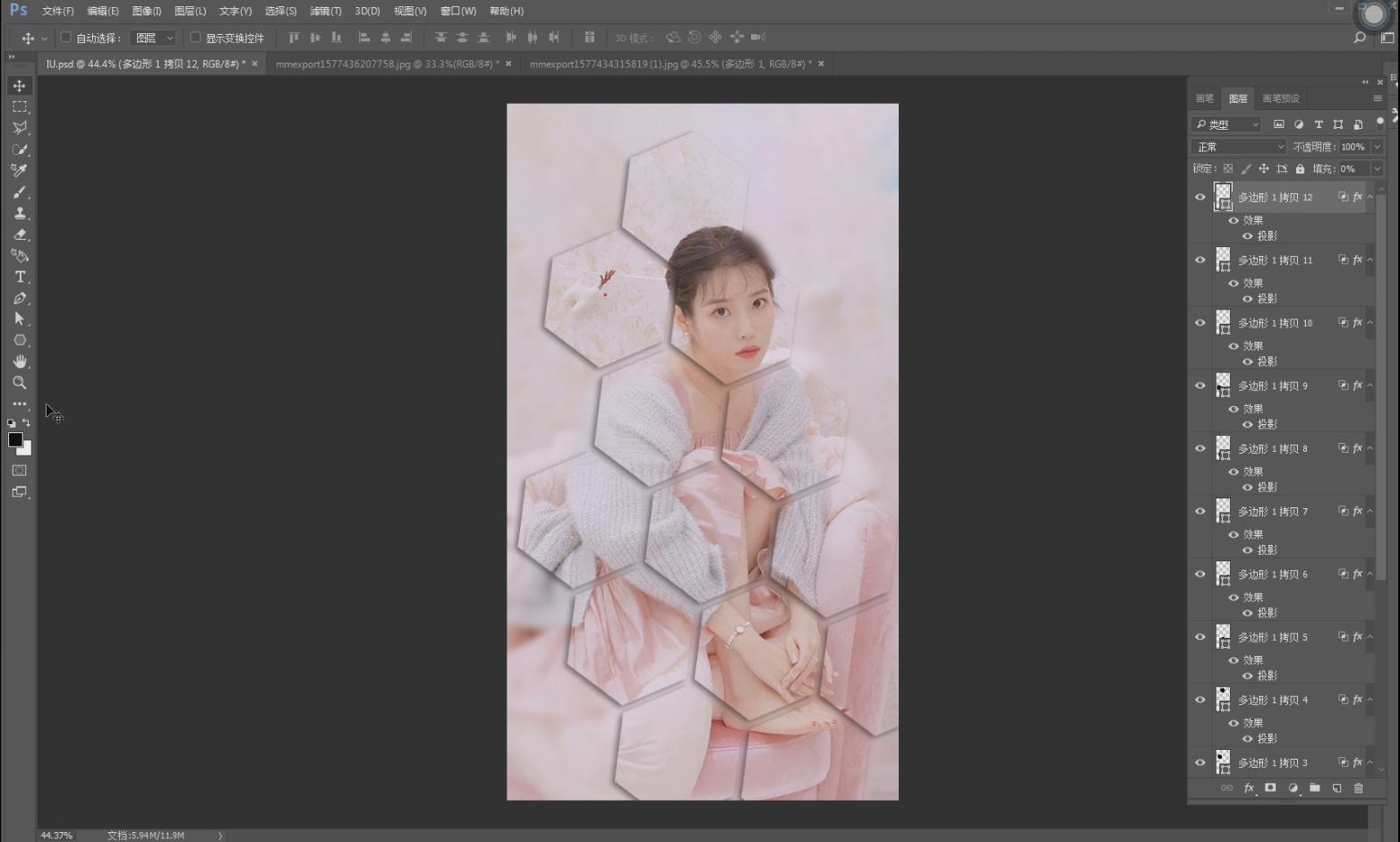Open the 滤镜(T) menu

[325, 11]
